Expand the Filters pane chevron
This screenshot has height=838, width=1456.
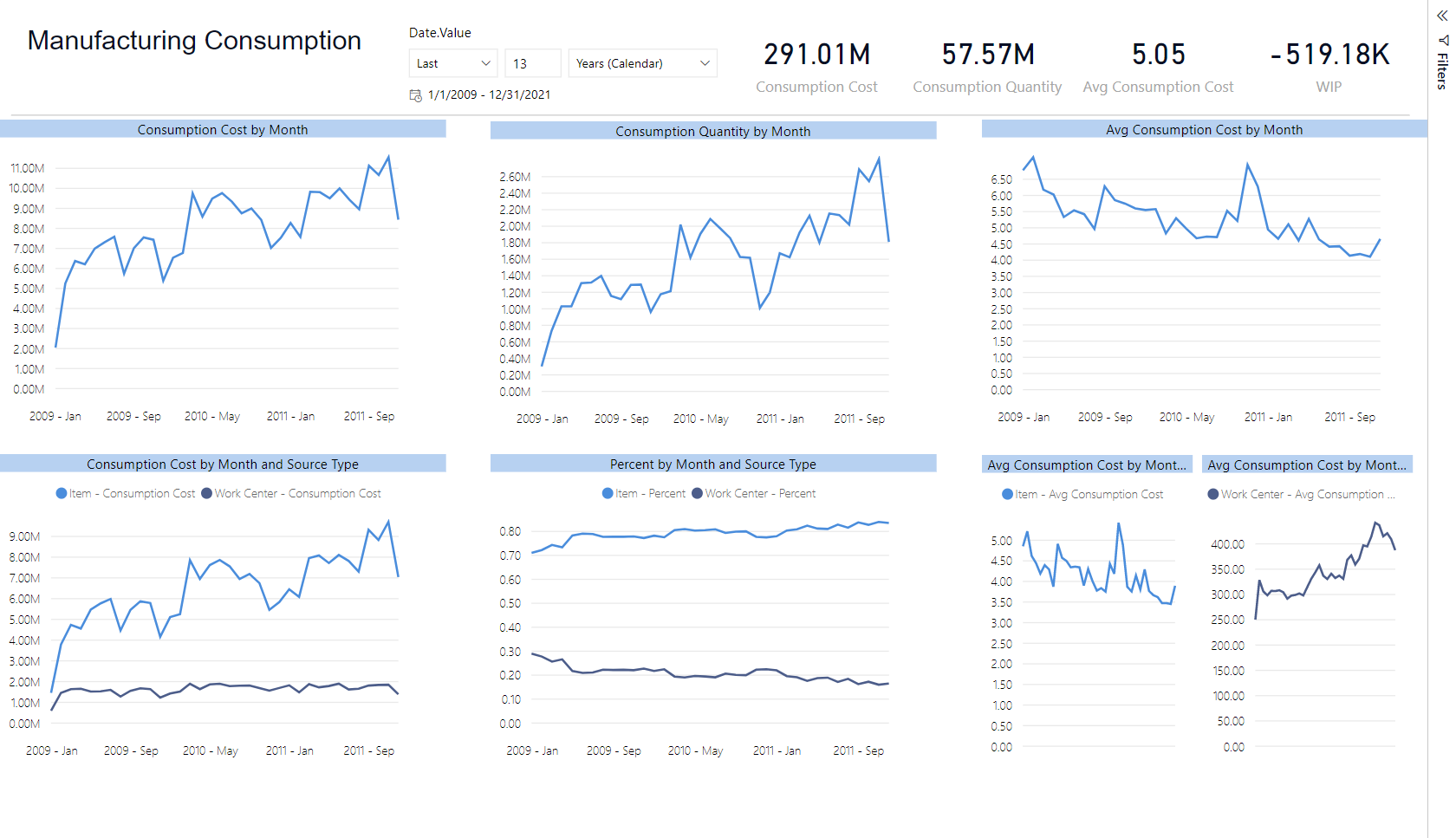(x=1442, y=16)
